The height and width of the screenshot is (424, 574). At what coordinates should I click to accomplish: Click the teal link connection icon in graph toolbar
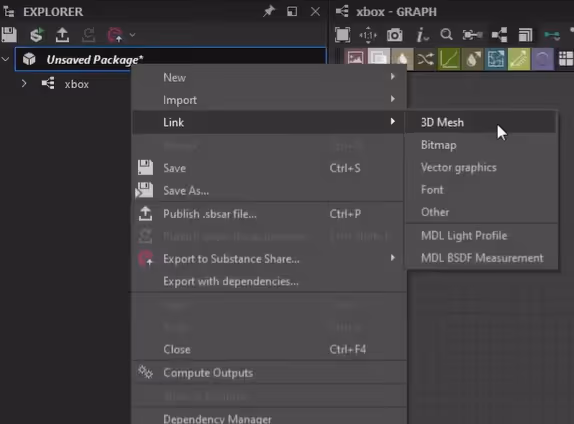(552, 35)
